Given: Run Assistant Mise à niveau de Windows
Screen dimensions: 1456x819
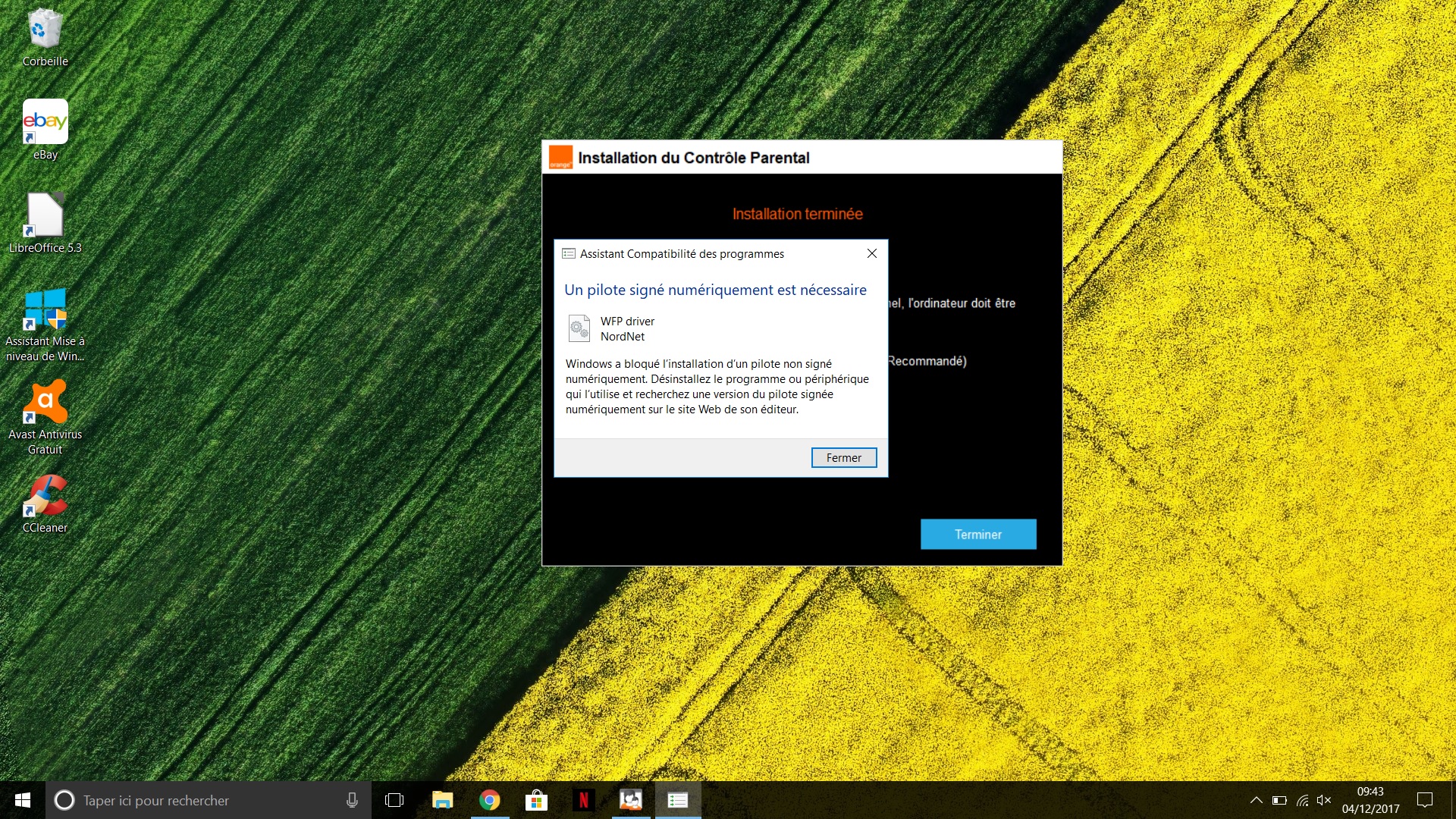Looking at the screenshot, I should point(45,311).
